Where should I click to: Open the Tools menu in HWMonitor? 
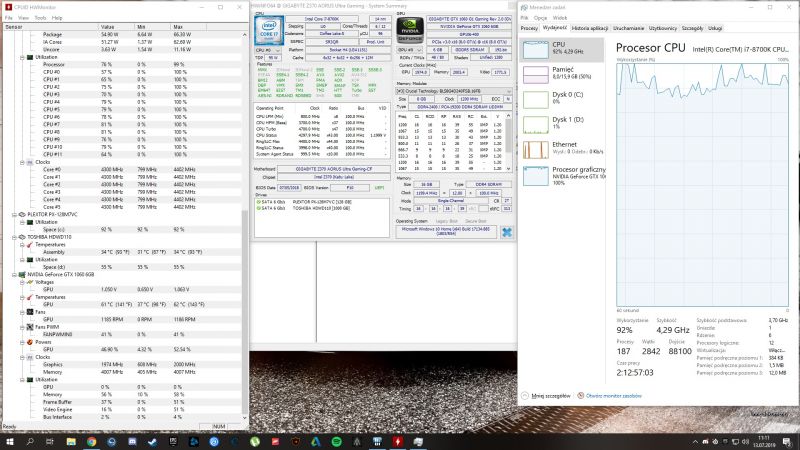pos(40,18)
